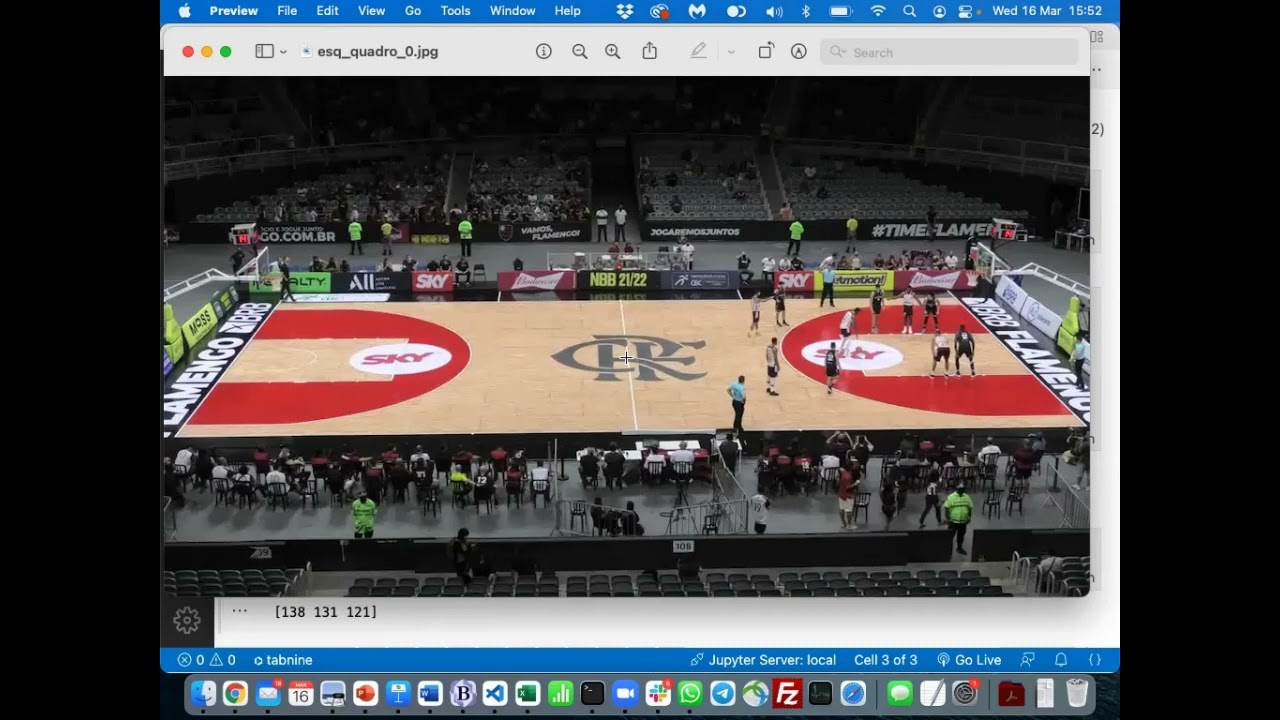Open the Apple menu
1280x720 pixels.
[x=184, y=11]
